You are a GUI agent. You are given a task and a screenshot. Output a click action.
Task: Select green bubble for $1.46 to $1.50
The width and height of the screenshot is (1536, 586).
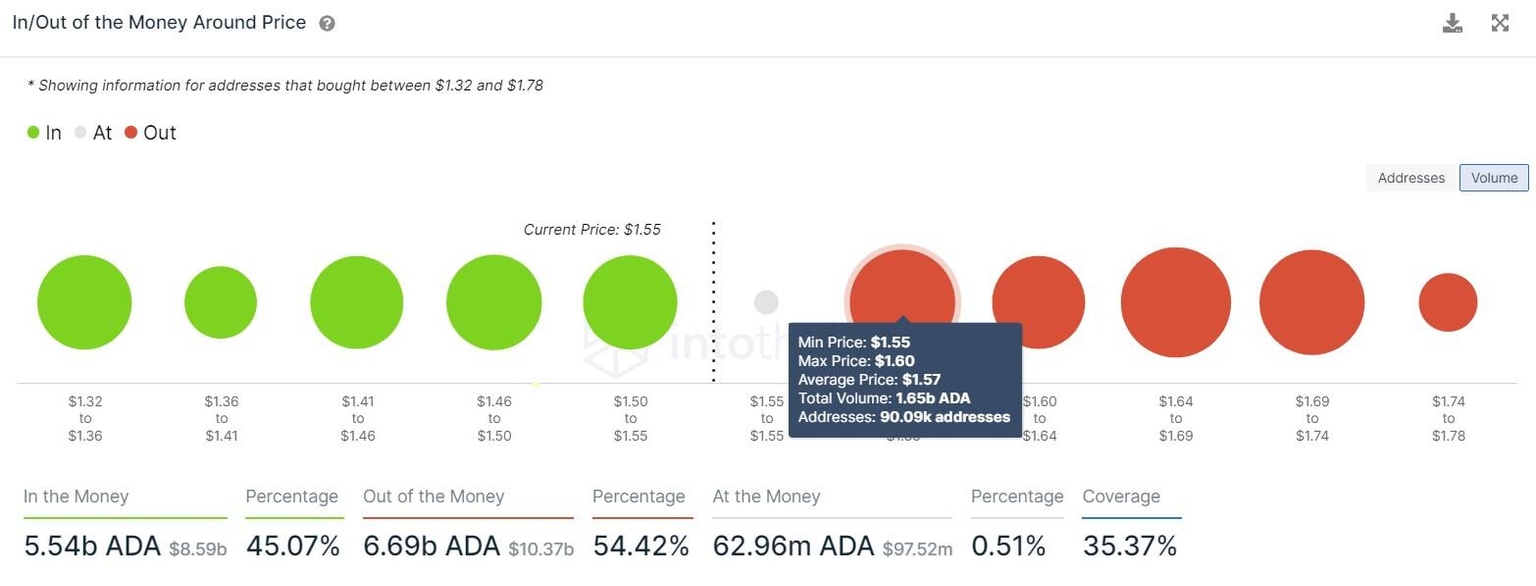[494, 302]
